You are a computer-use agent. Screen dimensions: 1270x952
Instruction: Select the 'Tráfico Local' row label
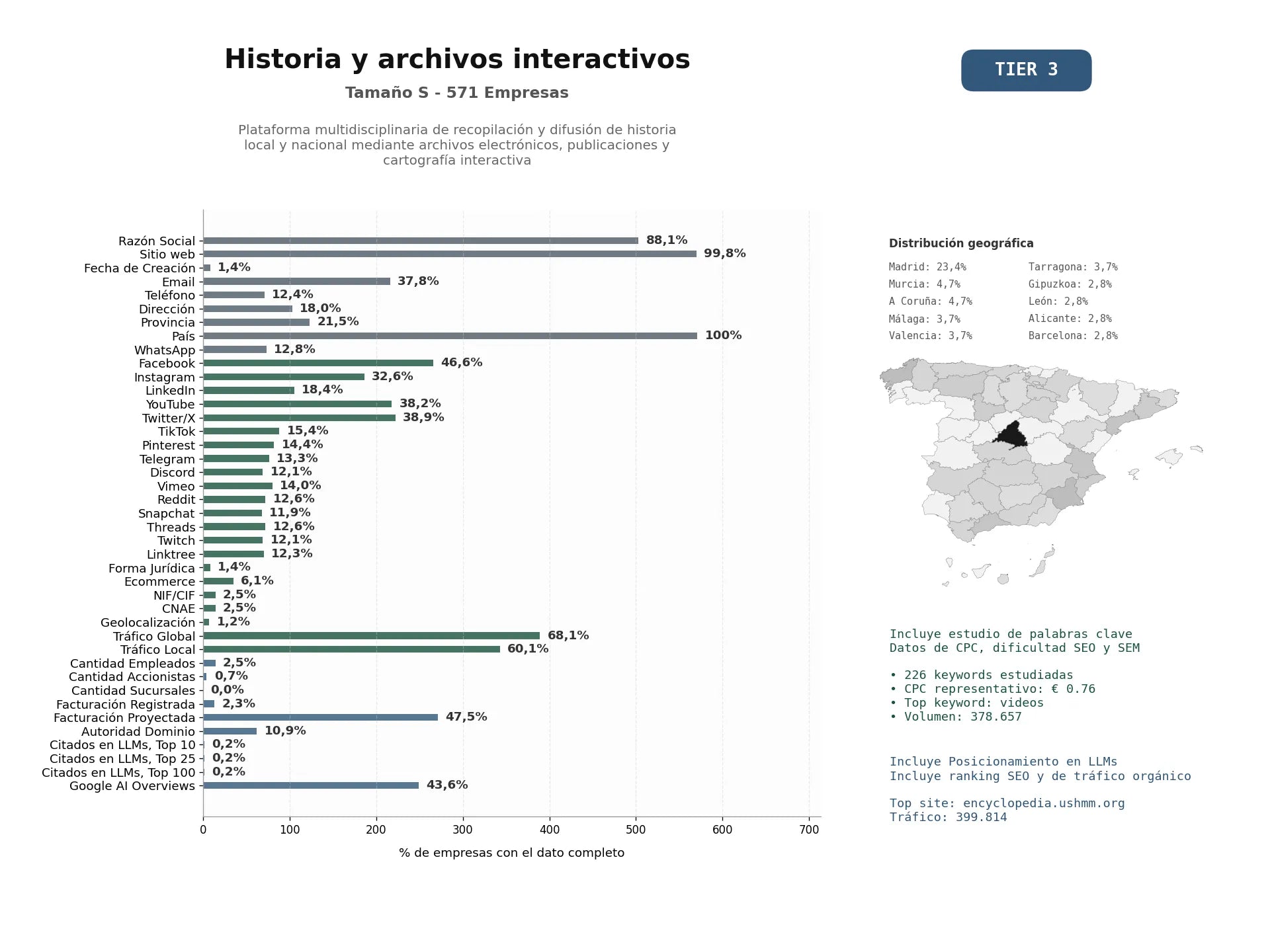point(158,650)
